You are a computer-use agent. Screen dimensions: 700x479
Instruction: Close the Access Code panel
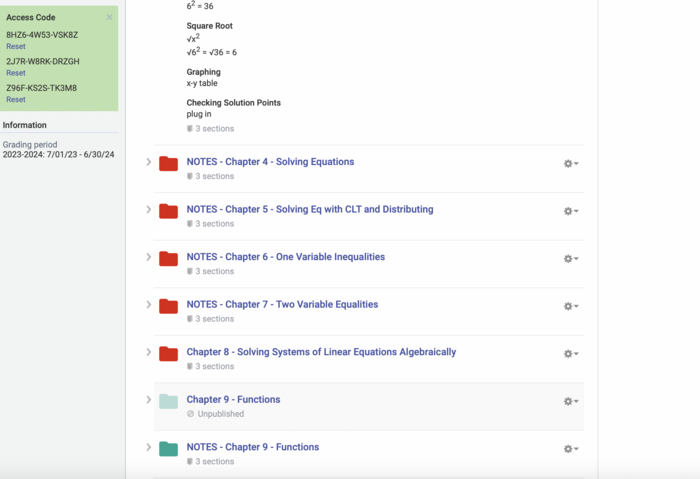click(109, 17)
